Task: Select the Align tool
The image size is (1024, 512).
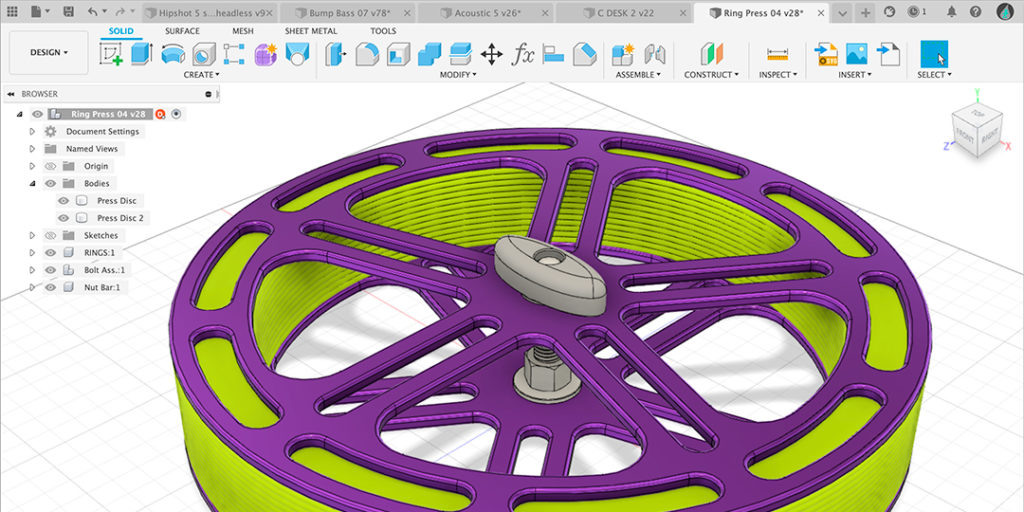Action: point(553,54)
